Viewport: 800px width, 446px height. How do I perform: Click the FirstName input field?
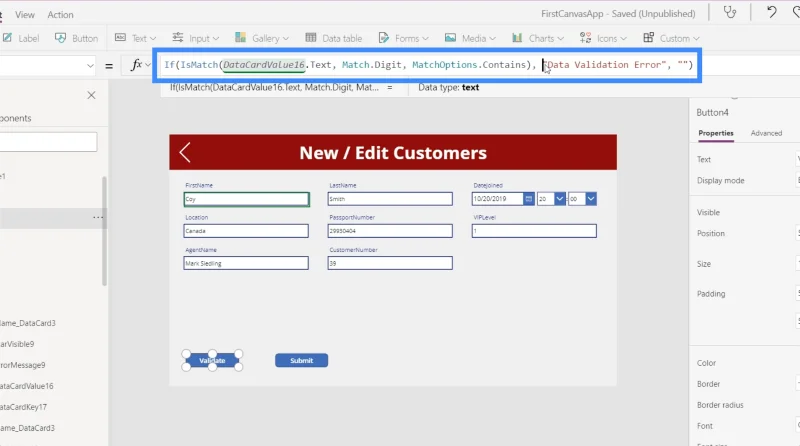[246, 199]
